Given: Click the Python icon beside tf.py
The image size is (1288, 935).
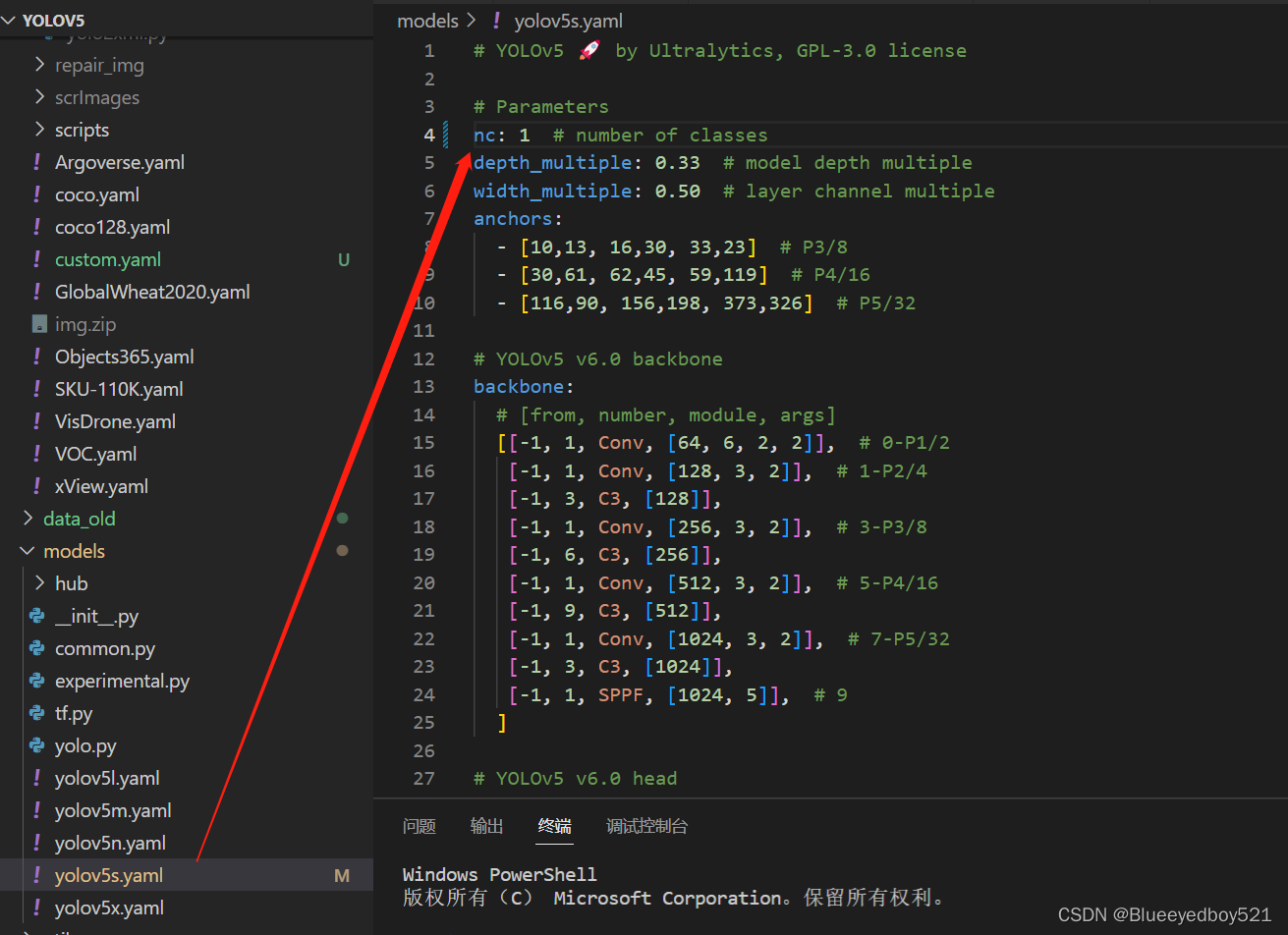Looking at the screenshot, I should [x=37, y=713].
